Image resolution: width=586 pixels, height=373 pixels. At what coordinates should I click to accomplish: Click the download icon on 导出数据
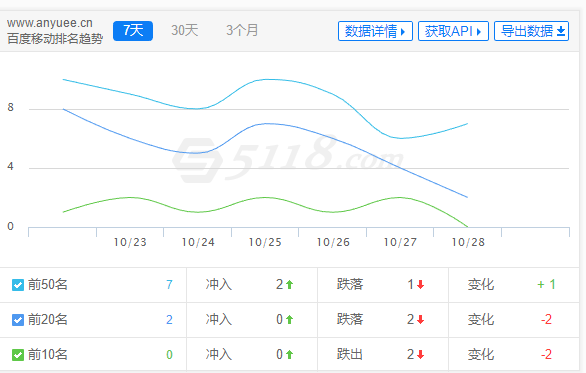point(561,31)
